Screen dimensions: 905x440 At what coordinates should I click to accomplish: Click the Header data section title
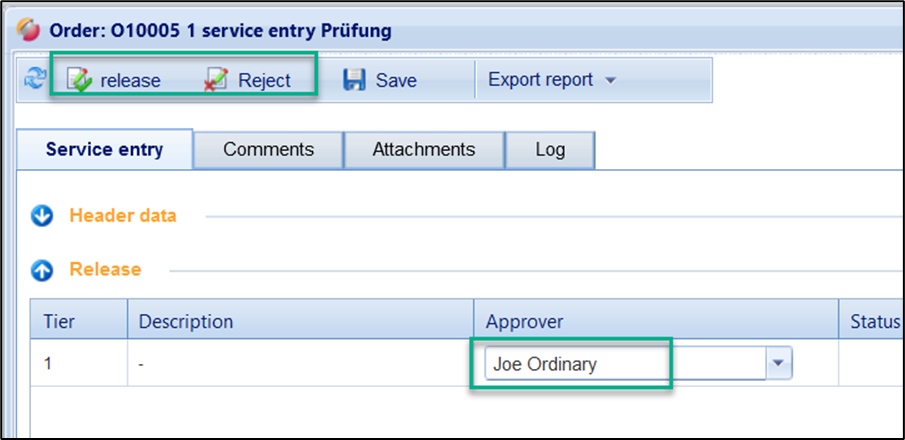(123, 216)
